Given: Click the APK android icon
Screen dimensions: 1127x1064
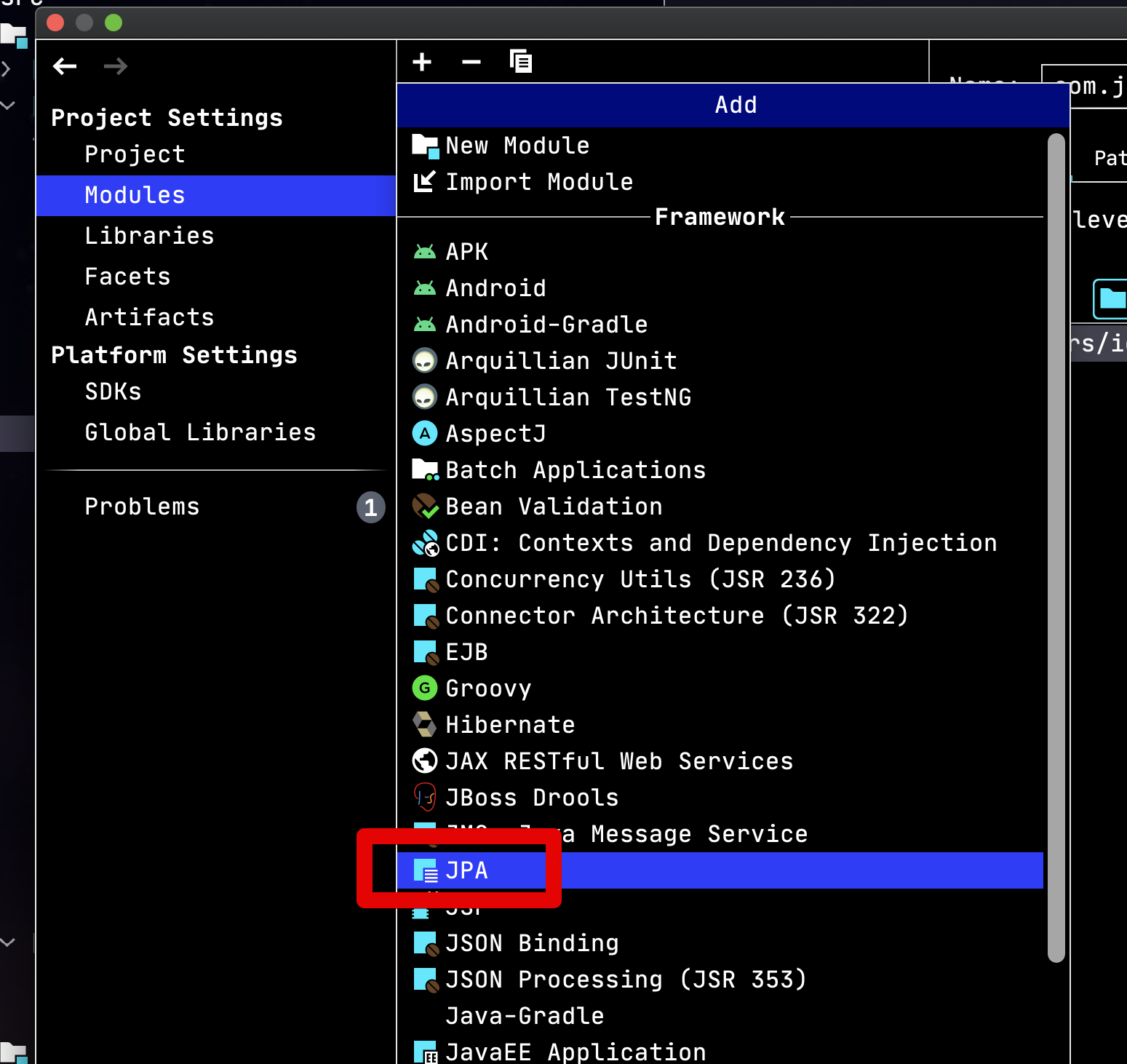Looking at the screenshot, I should click(424, 252).
